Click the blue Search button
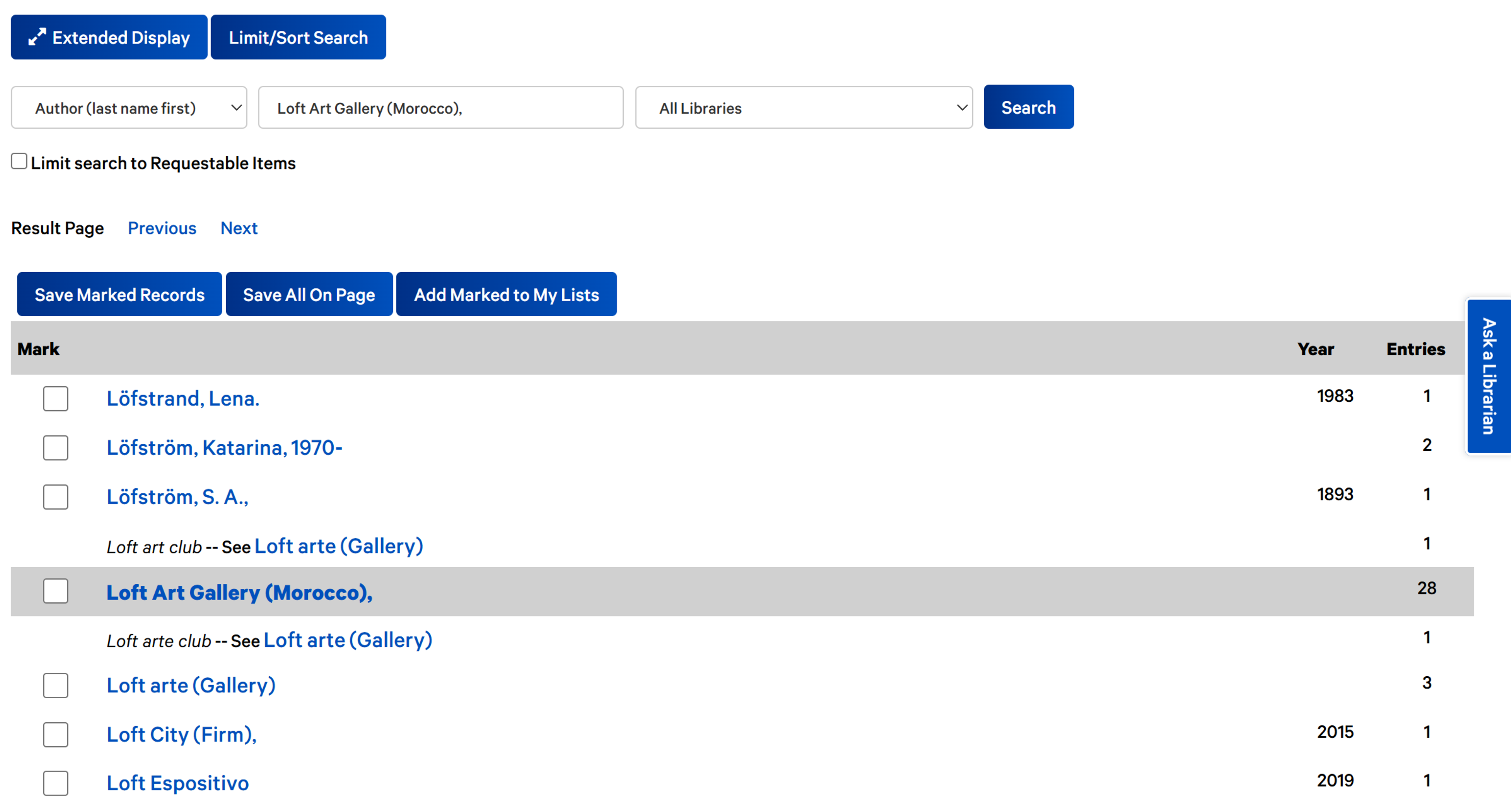Image resolution: width=1511 pixels, height=812 pixels. 1028,107
